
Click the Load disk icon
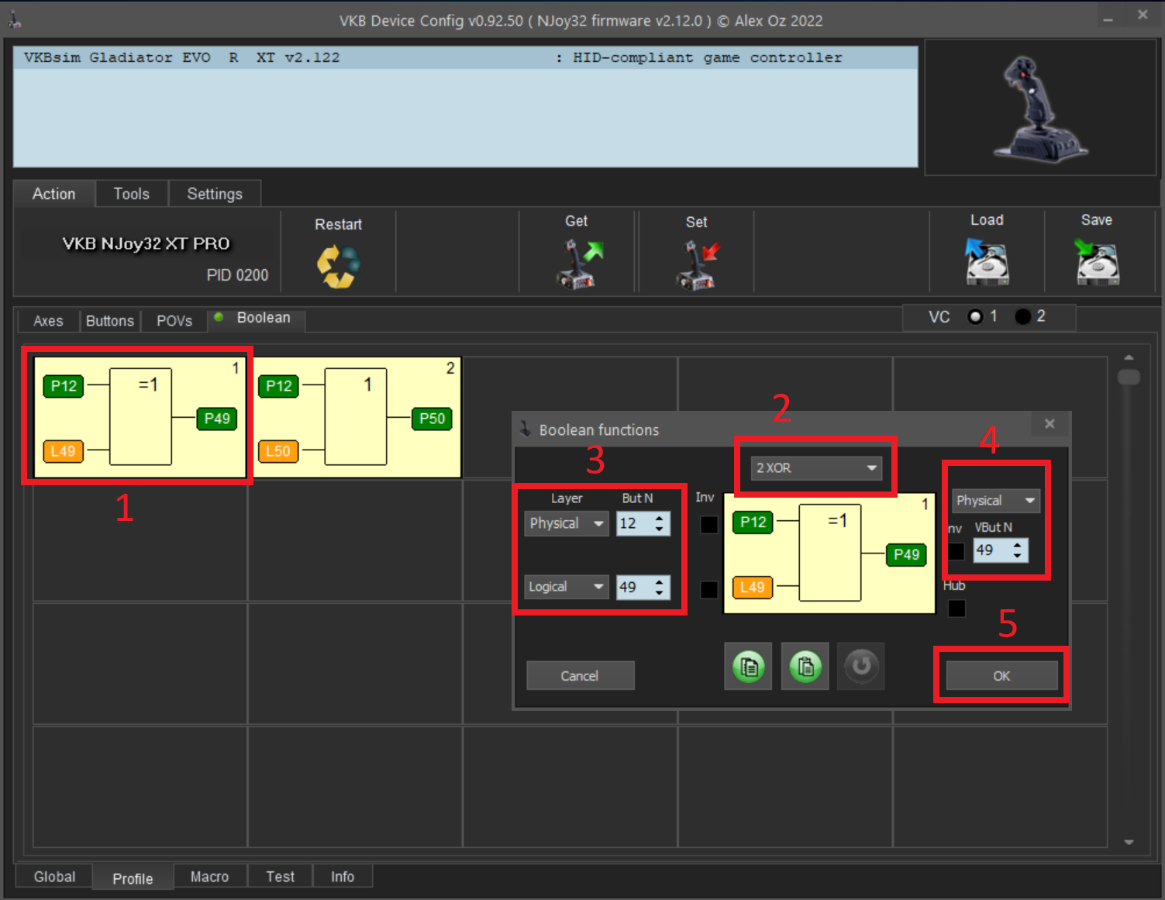coord(987,262)
